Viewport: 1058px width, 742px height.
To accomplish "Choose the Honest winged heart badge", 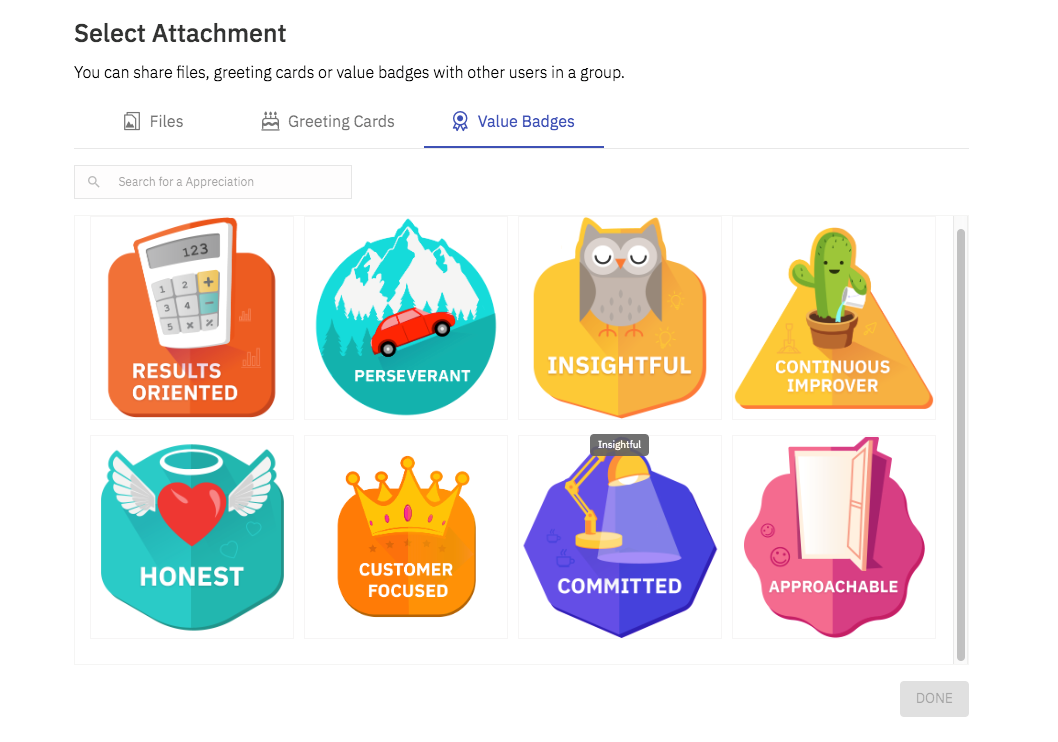I will (192, 537).
